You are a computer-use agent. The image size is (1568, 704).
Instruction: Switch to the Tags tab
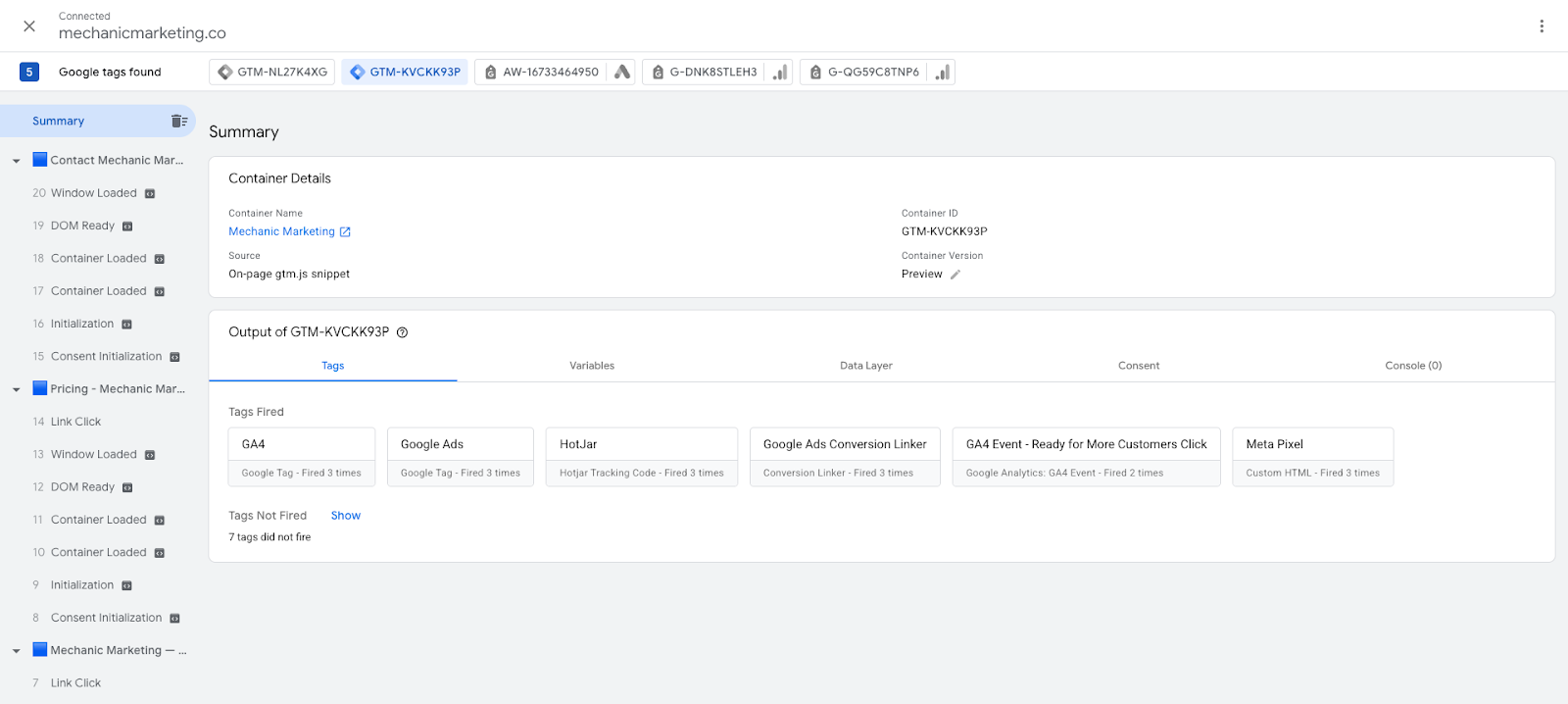pos(333,366)
